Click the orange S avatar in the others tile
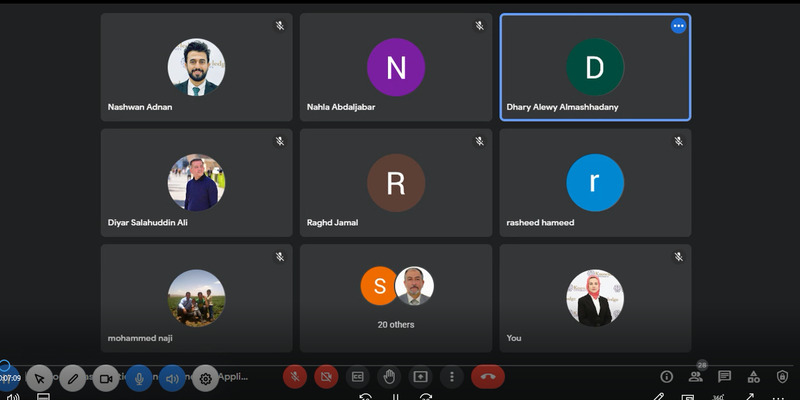This screenshot has height=400, width=800. tap(380, 286)
